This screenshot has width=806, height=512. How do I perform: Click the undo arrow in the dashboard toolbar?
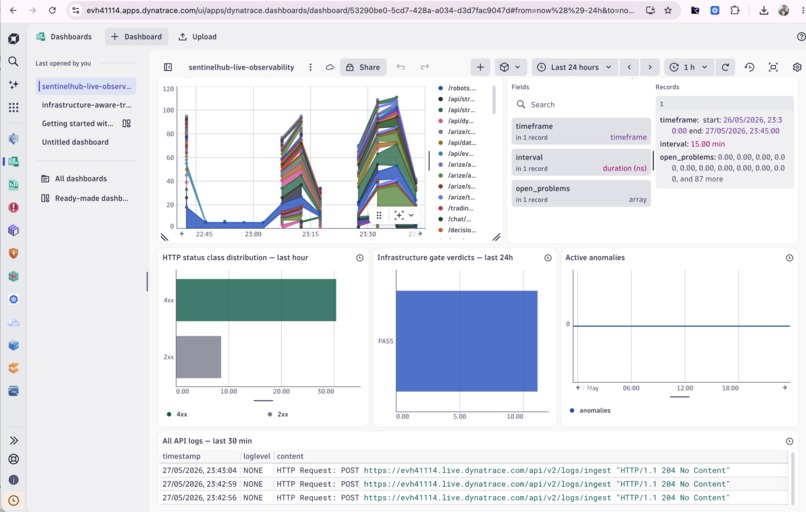point(401,67)
